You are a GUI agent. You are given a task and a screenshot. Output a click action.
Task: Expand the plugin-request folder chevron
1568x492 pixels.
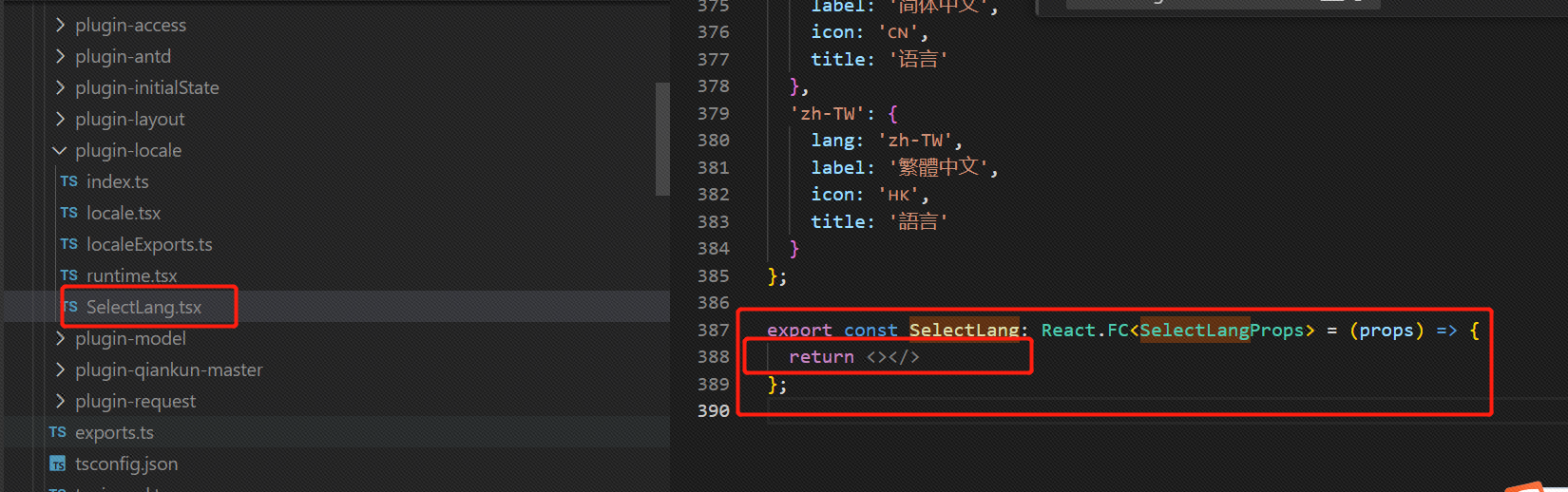pos(60,401)
